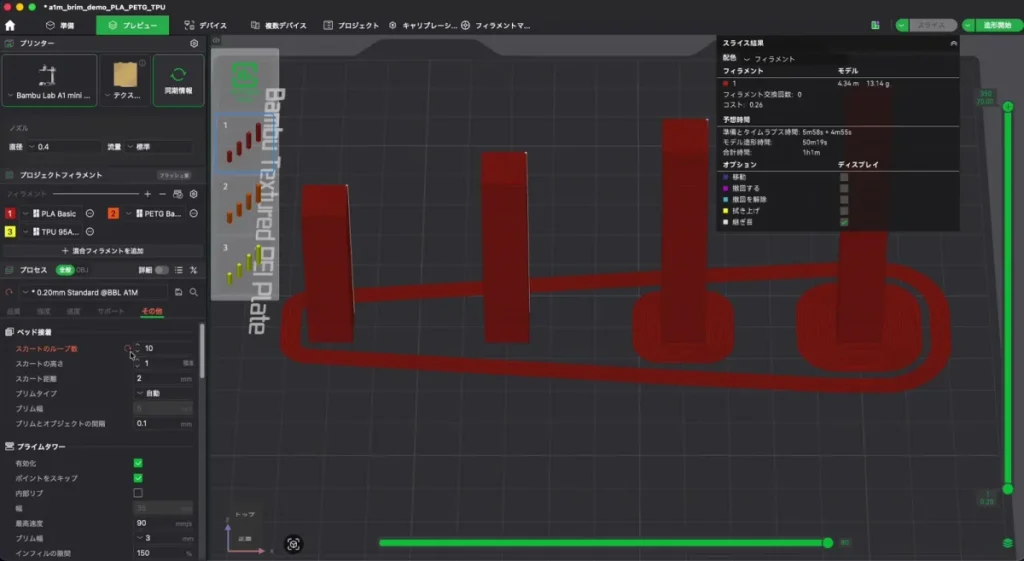Select 全般 global scope button

(64, 270)
